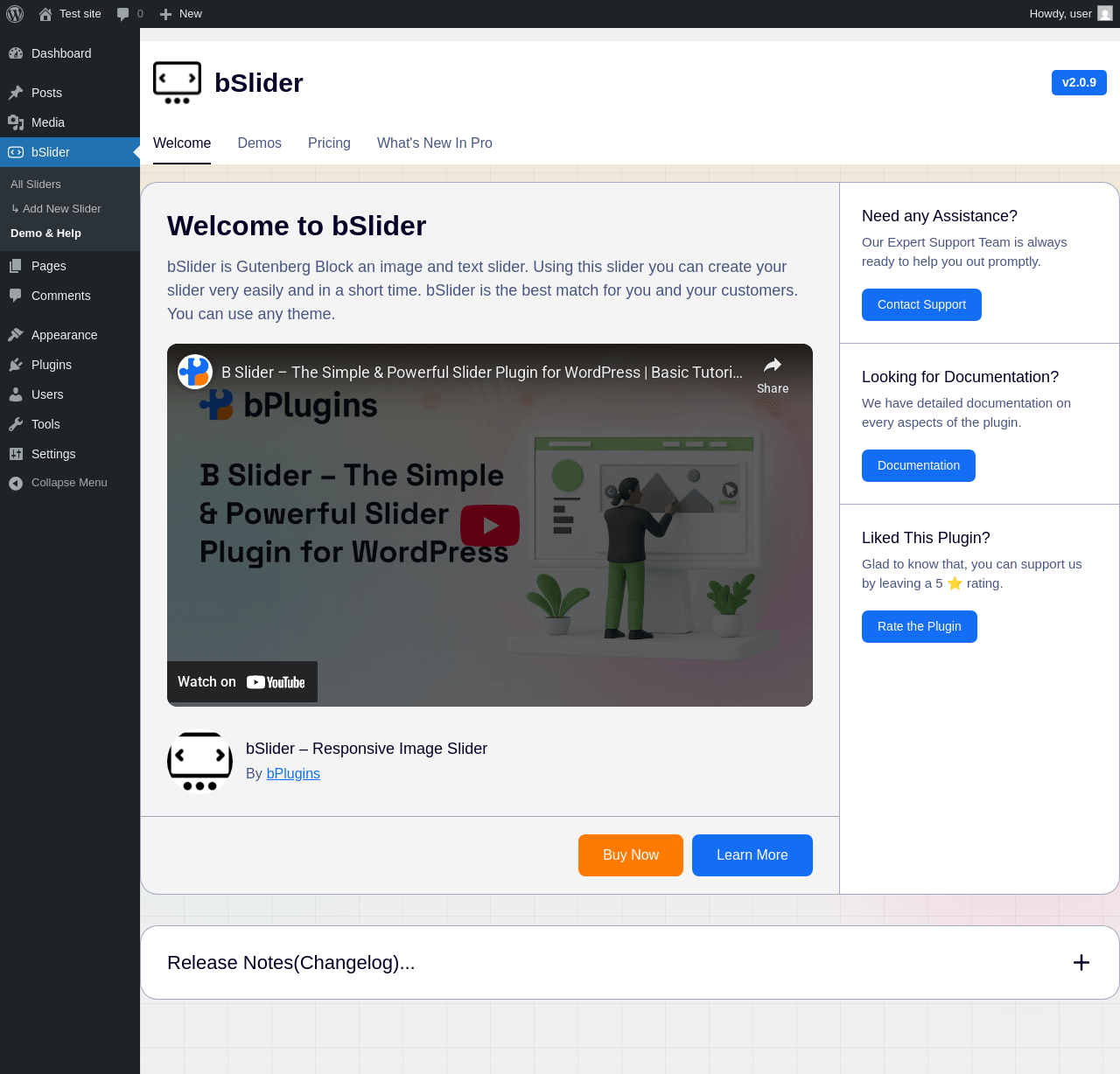Click the Looking for Documentation? heading
1120x1074 pixels.
pyautogui.click(x=960, y=377)
